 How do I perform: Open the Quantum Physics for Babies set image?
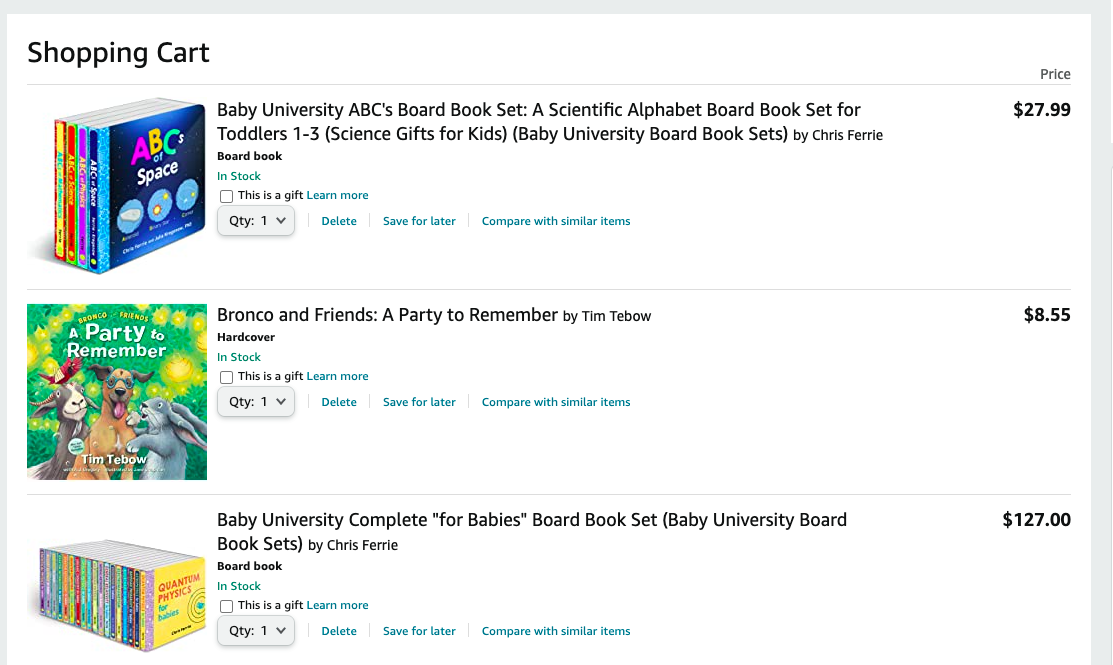[117, 595]
